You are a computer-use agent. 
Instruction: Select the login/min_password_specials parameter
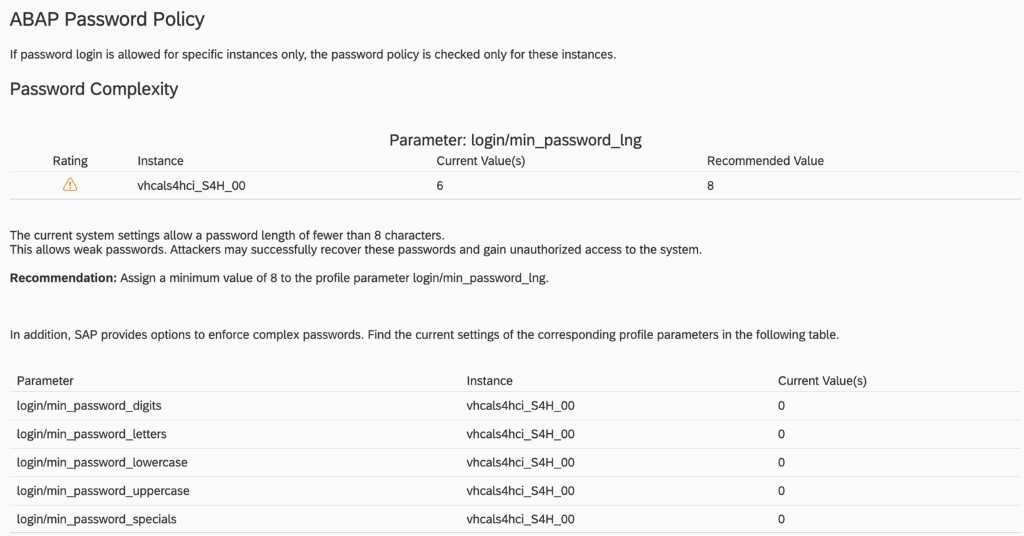pos(97,519)
